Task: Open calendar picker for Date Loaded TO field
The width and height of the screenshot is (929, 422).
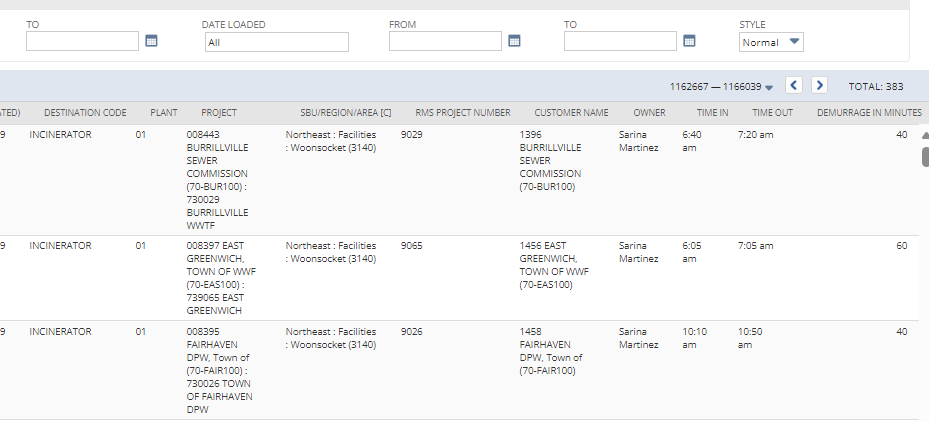Action: [x=689, y=41]
